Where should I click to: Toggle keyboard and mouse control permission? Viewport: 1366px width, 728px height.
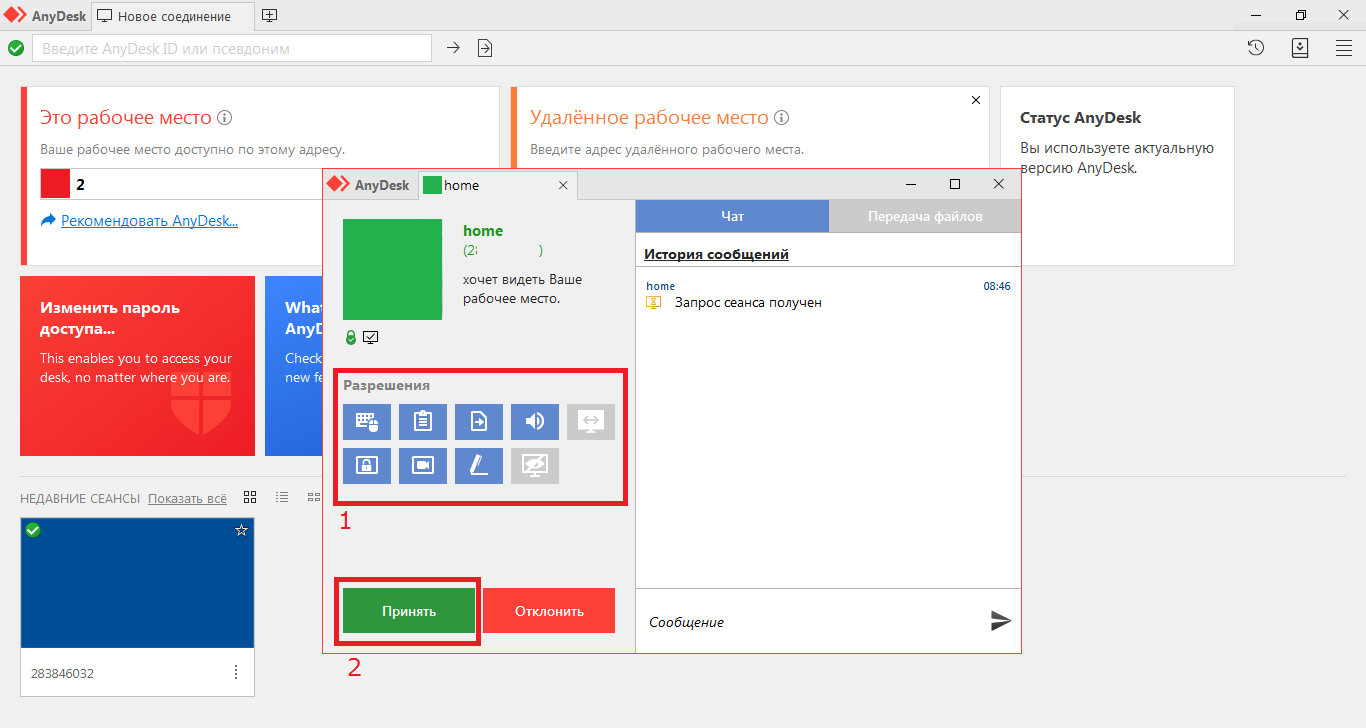coord(366,422)
